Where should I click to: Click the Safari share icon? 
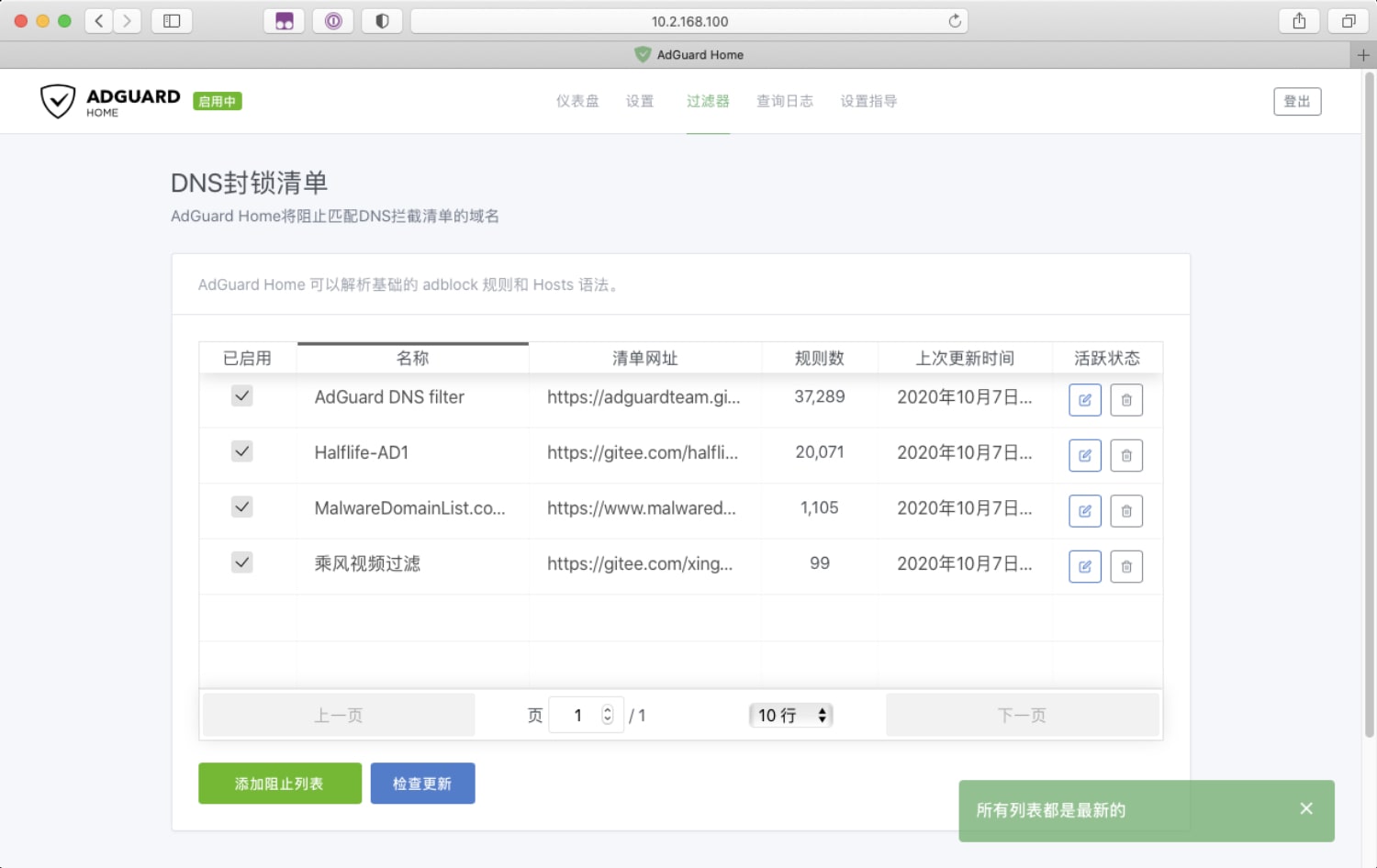[1298, 20]
